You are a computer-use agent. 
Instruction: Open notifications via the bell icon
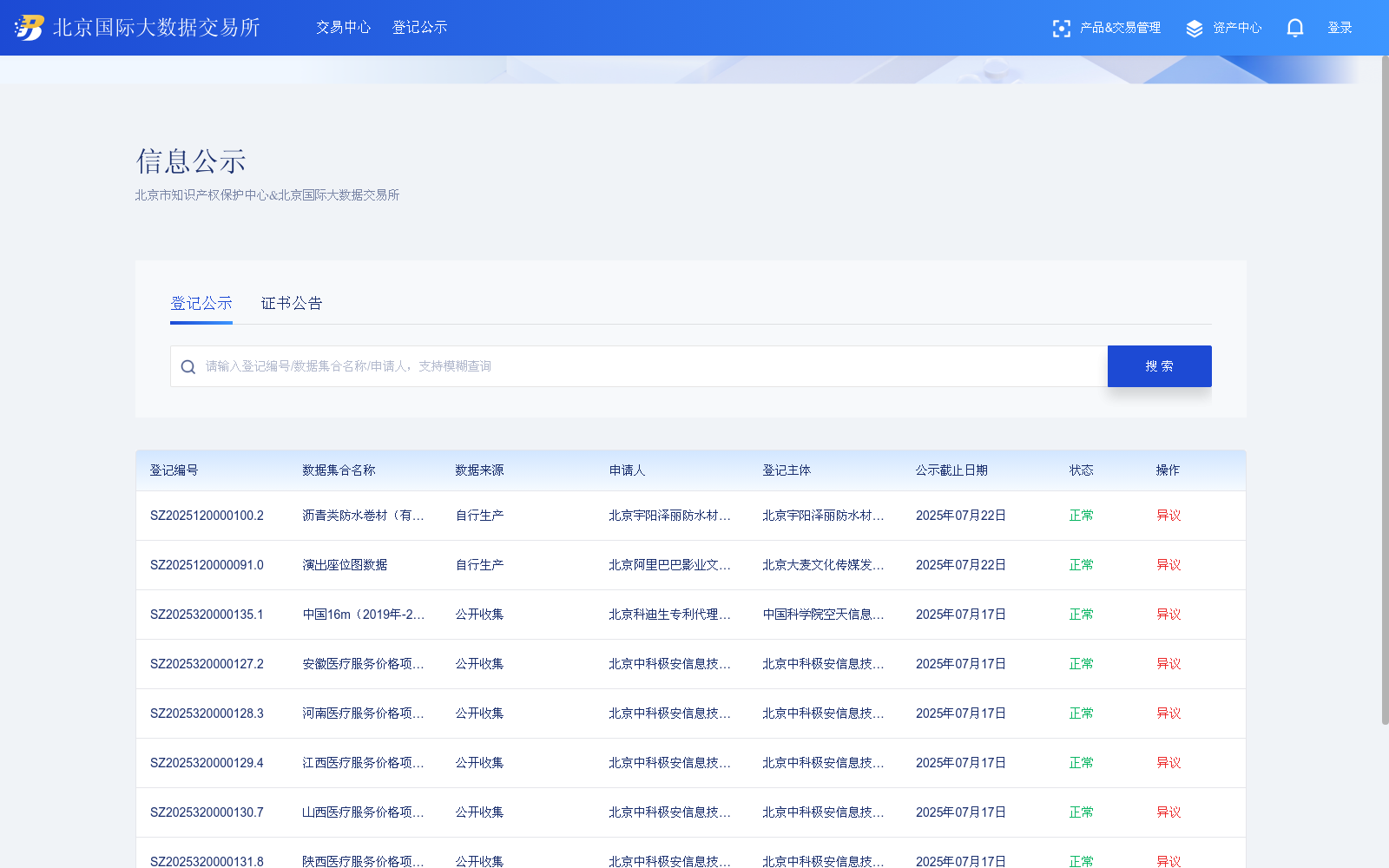tap(1294, 27)
